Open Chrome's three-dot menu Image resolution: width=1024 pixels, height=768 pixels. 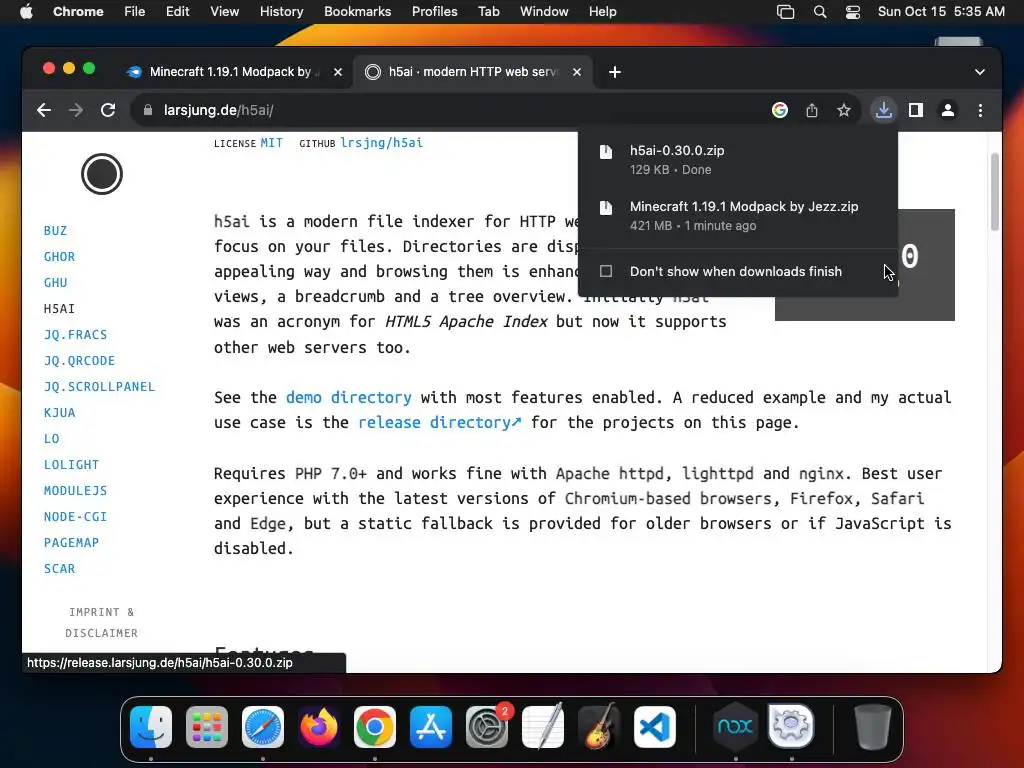pyautogui.click(x=980, y=110)
